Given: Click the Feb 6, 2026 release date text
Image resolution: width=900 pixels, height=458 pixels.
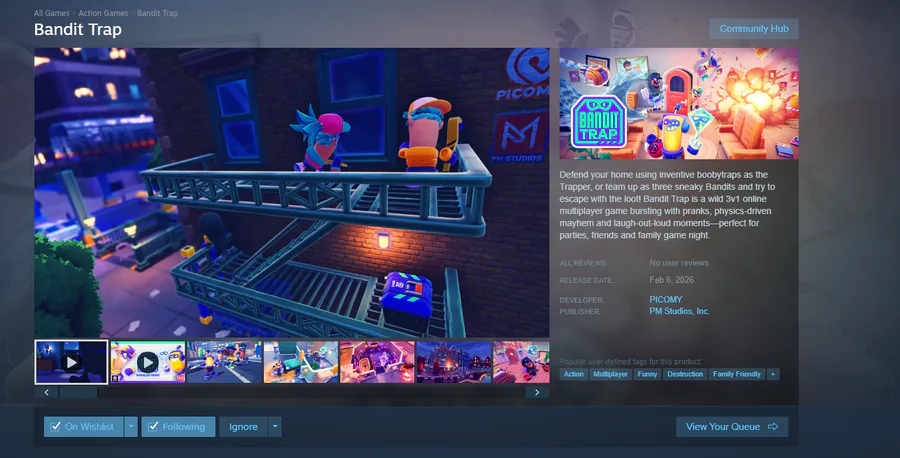Looking at the screenshot, I should 672,280.
